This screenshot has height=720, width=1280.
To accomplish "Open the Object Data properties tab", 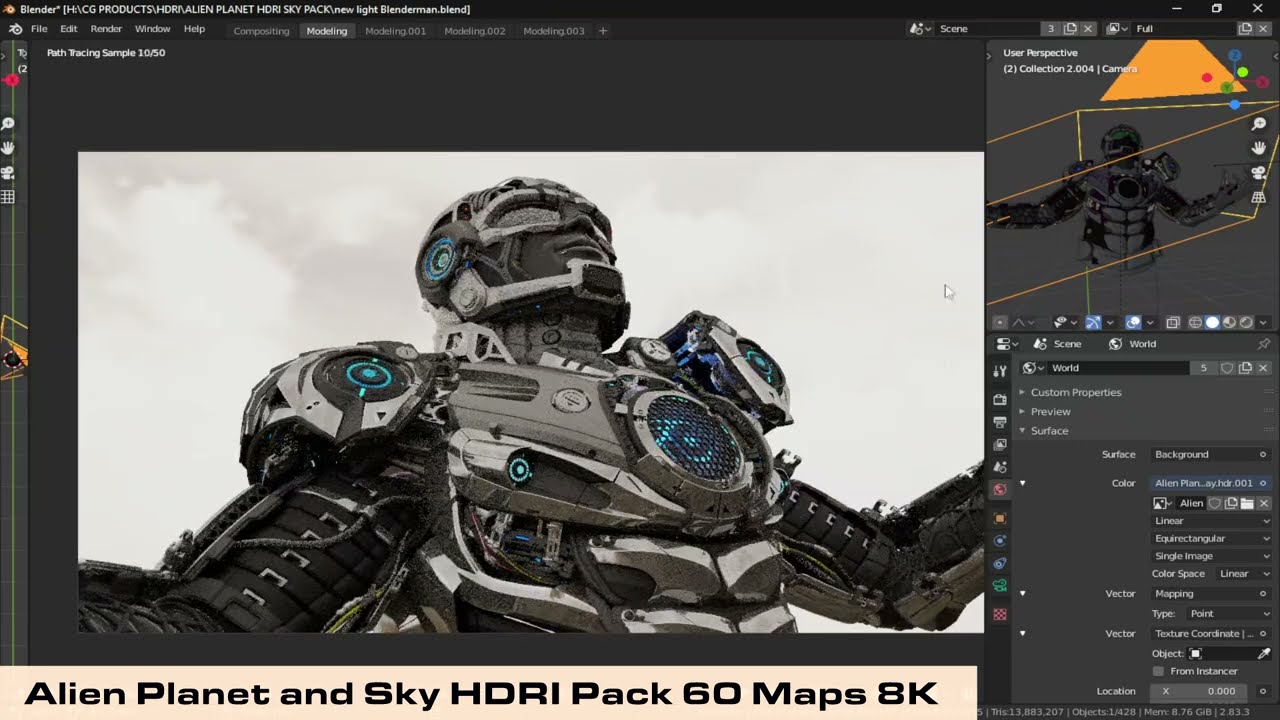I will click(x=999, y=586).
